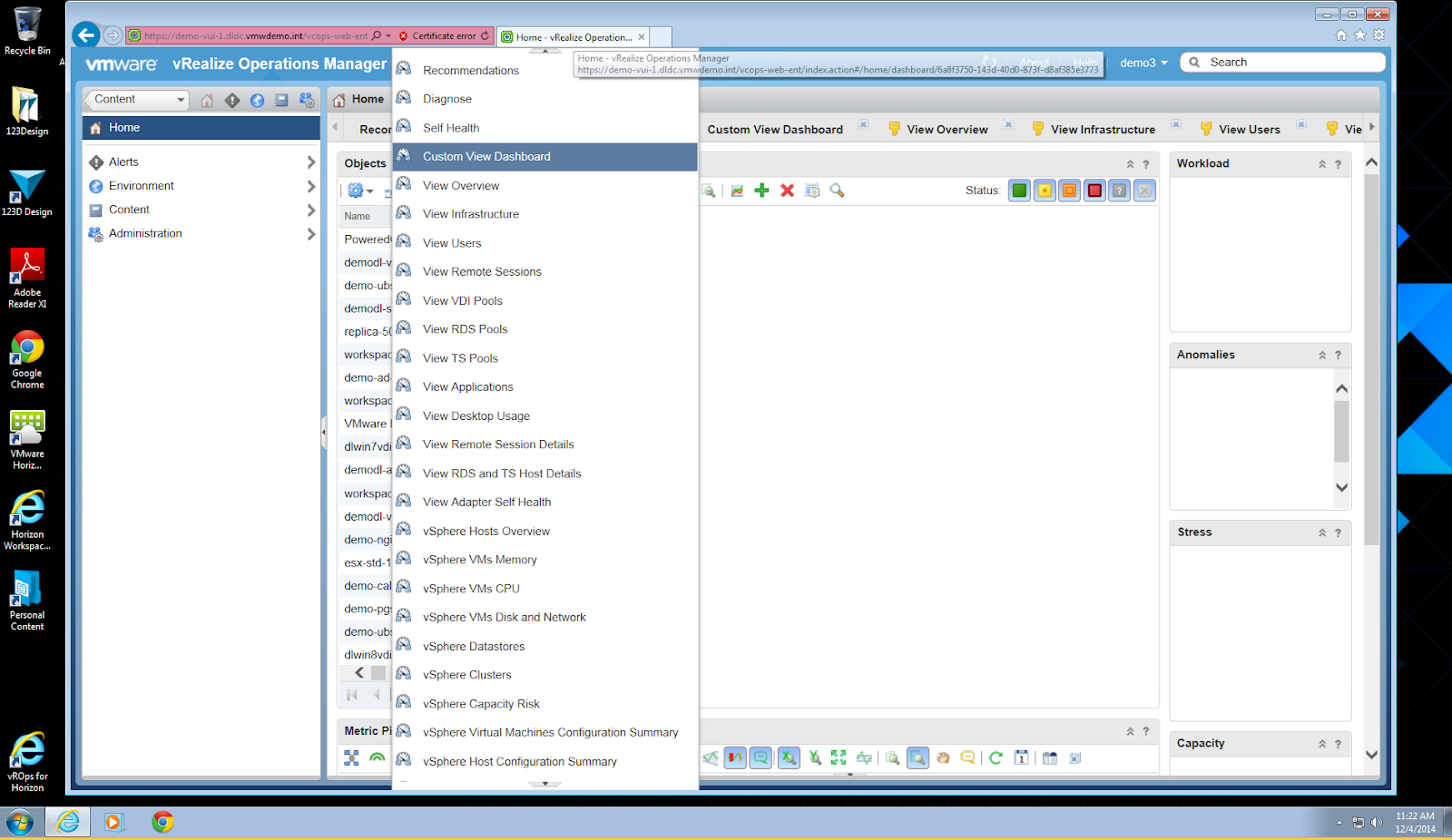This screenshot has width=1452, height=840.
Task: Toggle the red status filter
Action: (x=1094, y=190)
